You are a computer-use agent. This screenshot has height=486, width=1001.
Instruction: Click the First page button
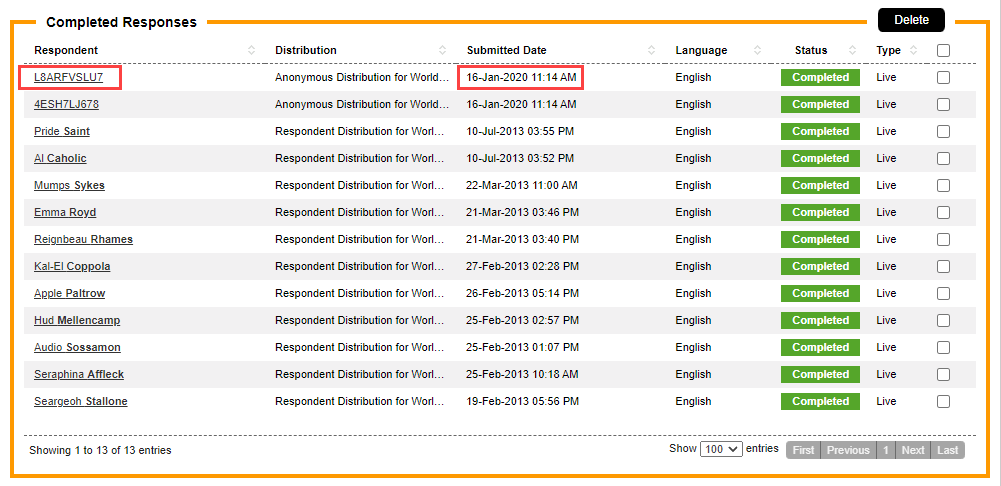coord(803,450)
